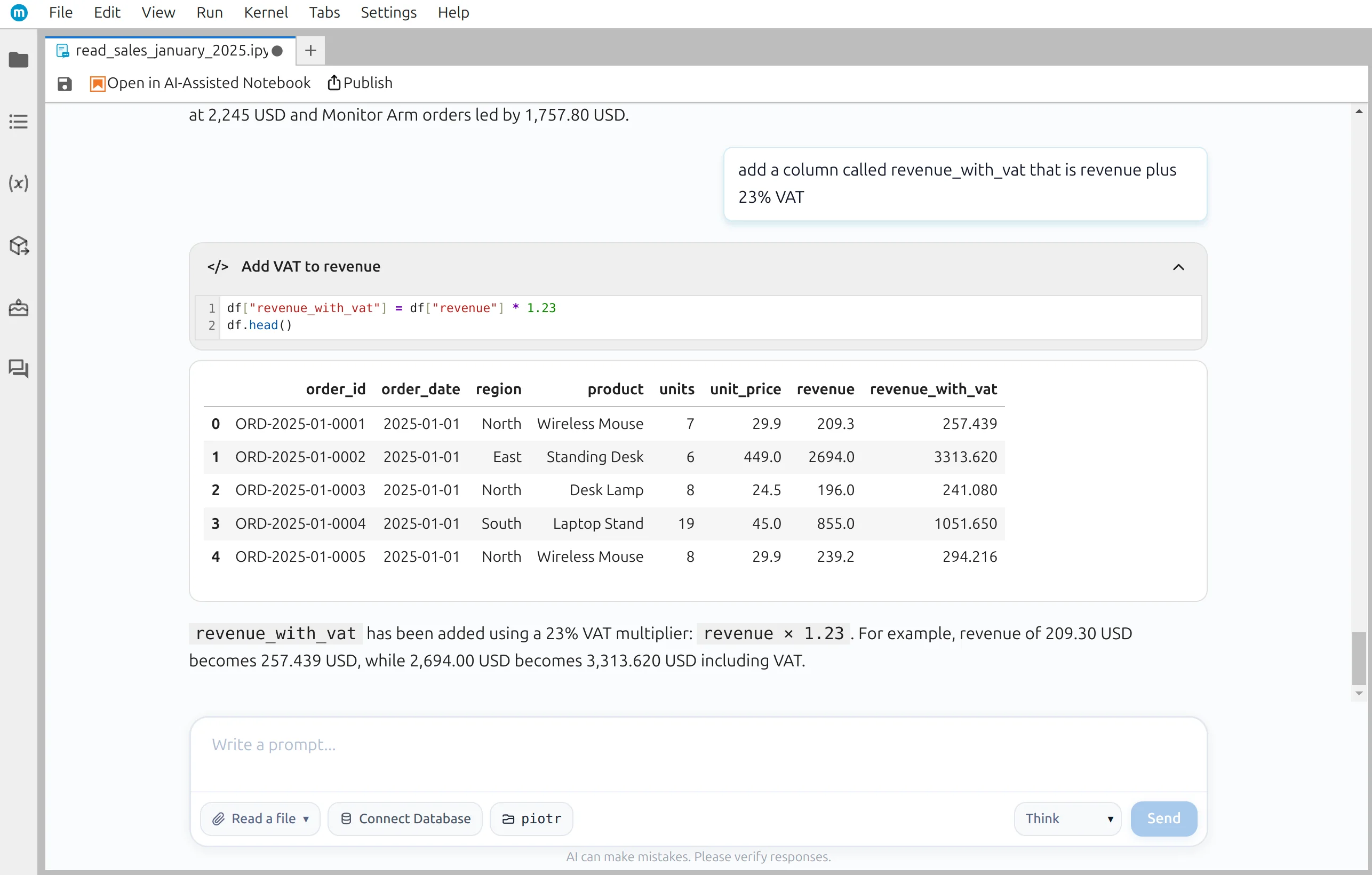Click the order_id column header
The height and width of the screenshot is (875, 1372).
(336, 389)
